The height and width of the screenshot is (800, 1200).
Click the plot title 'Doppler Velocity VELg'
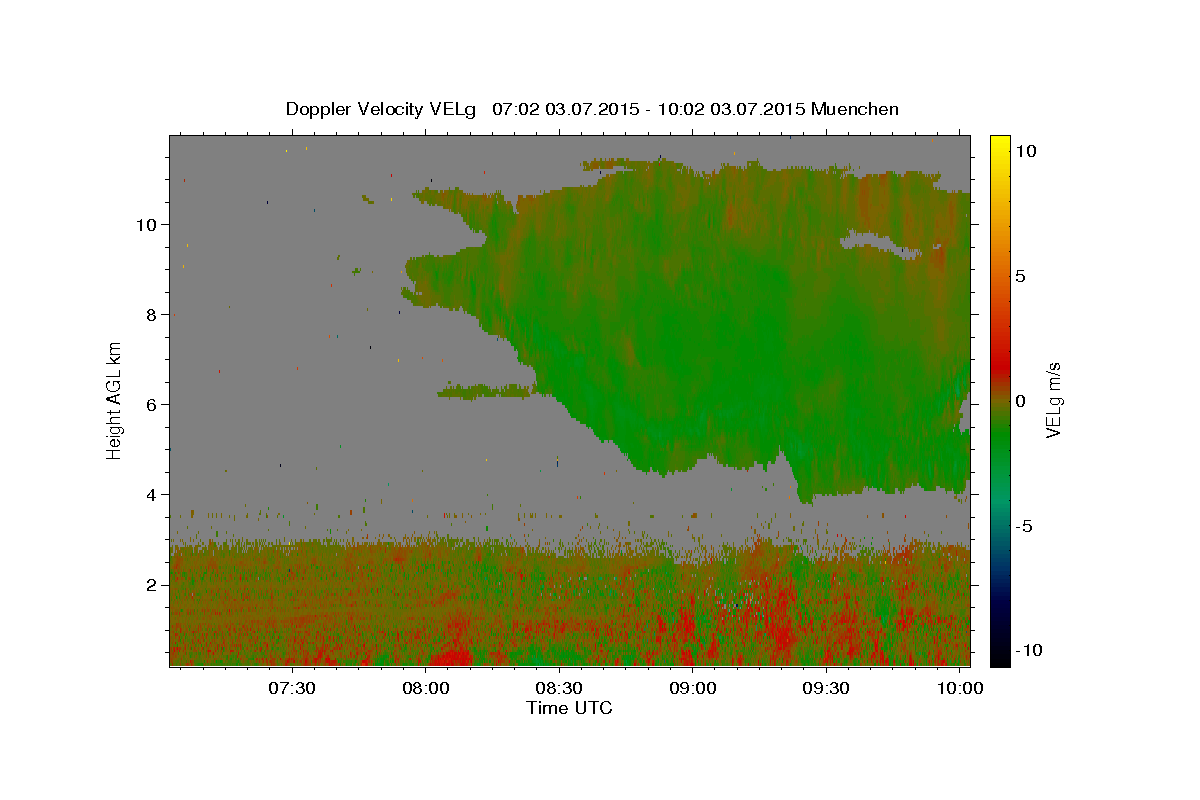(383, 109)
